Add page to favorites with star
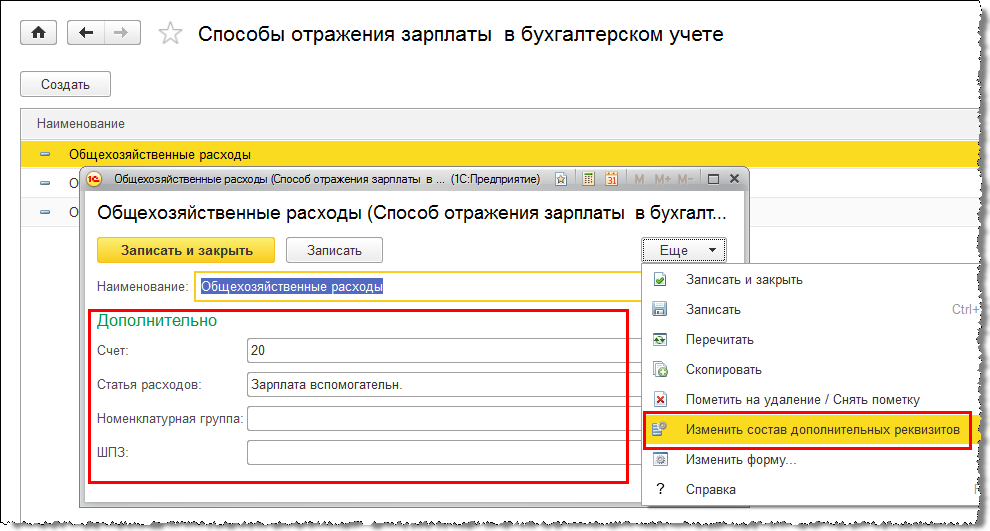The width and height of the screenshot is (990, 531). click(x=170, y=33)
